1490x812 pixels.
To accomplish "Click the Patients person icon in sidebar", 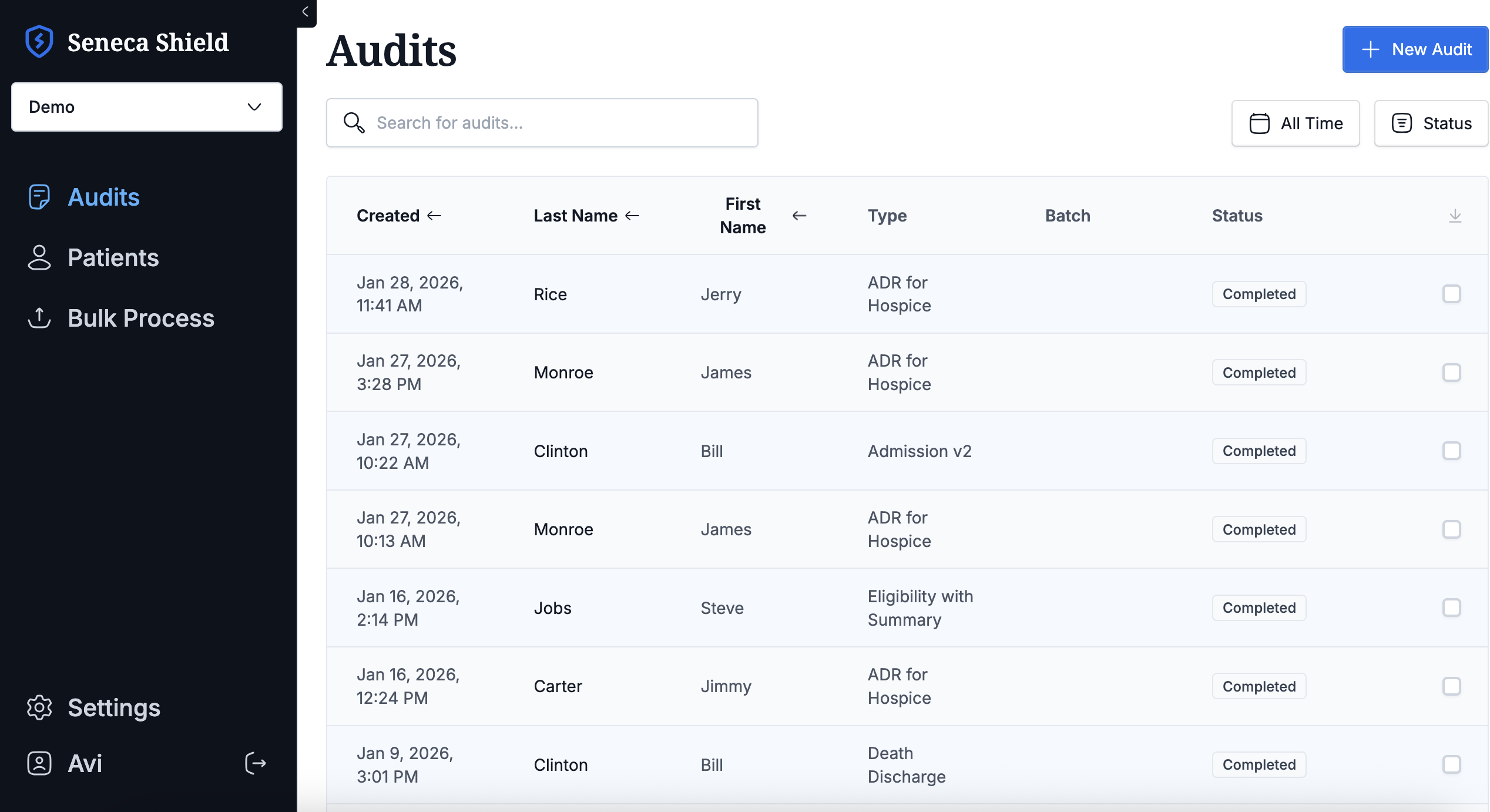I will 39,257.
